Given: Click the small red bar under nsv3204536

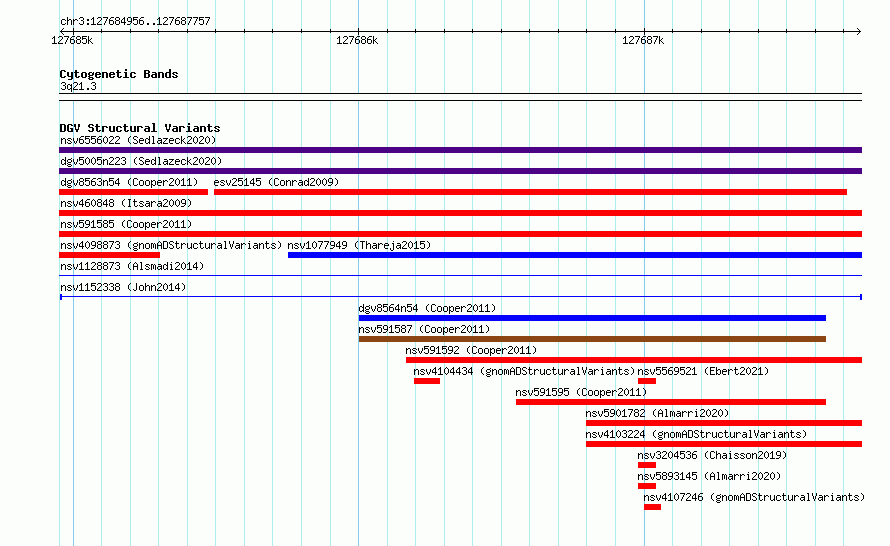Looking at the screenshot, I should click(x=646, y=465).
